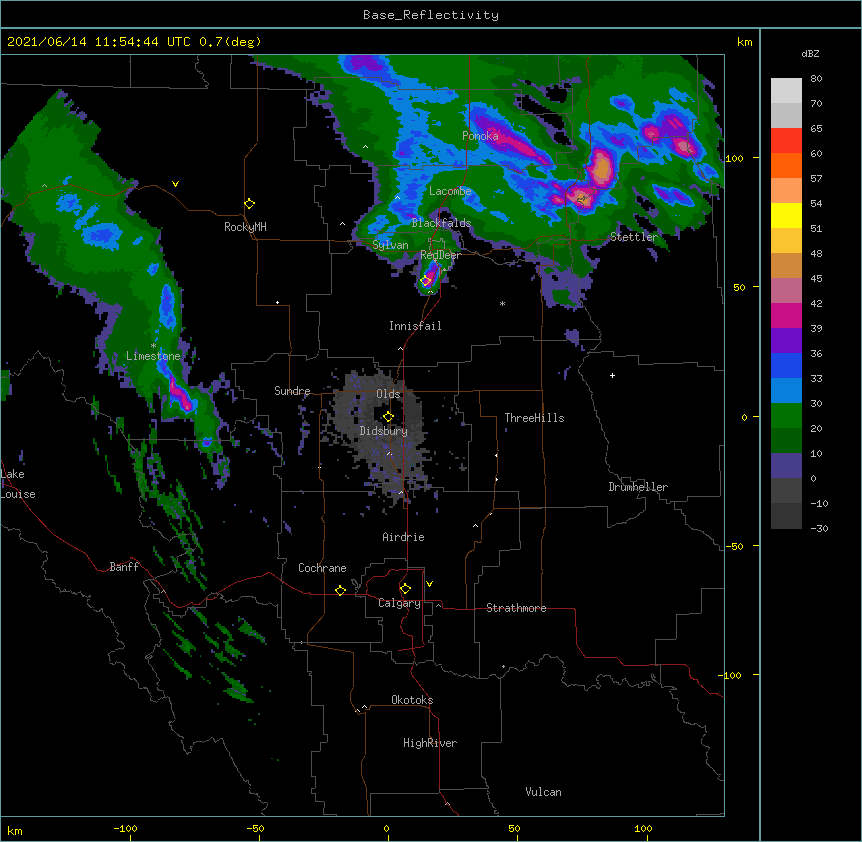
Task: Click the Didsbury city label
Action: coord(384,431)
